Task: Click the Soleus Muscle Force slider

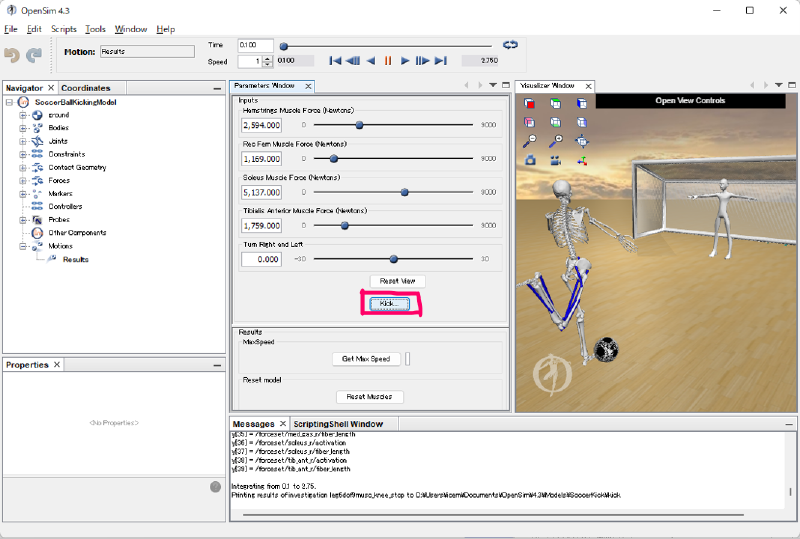Action: coord(405,192)
